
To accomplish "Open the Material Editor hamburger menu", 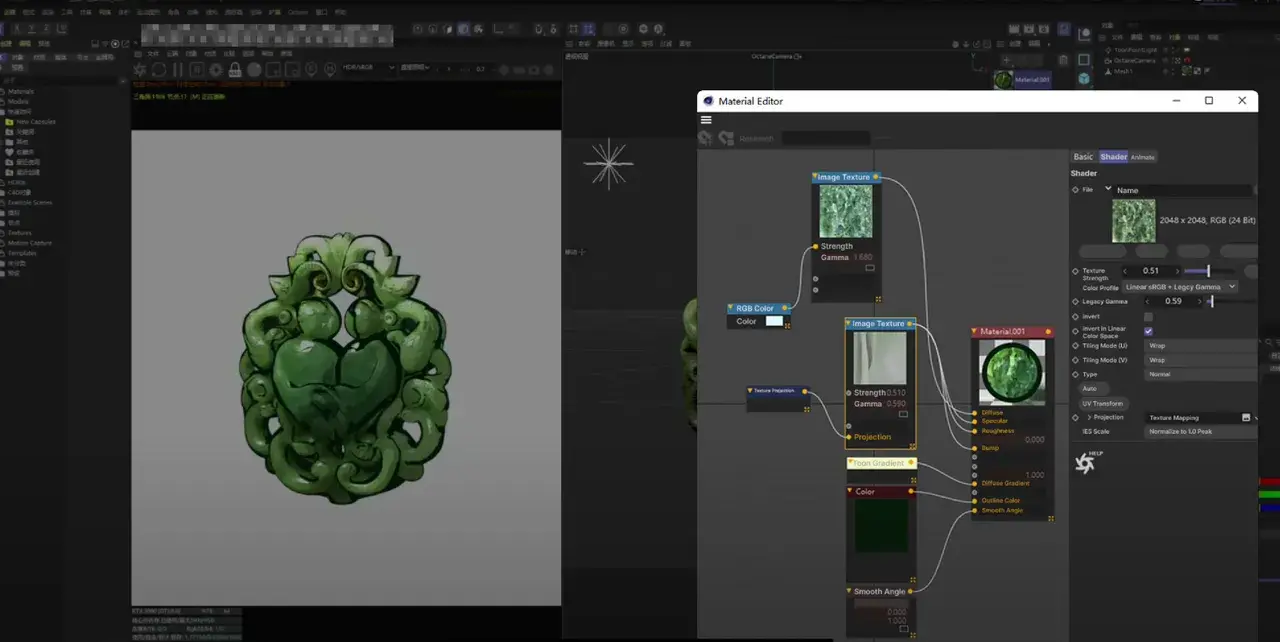I will (x=706, y=118).
